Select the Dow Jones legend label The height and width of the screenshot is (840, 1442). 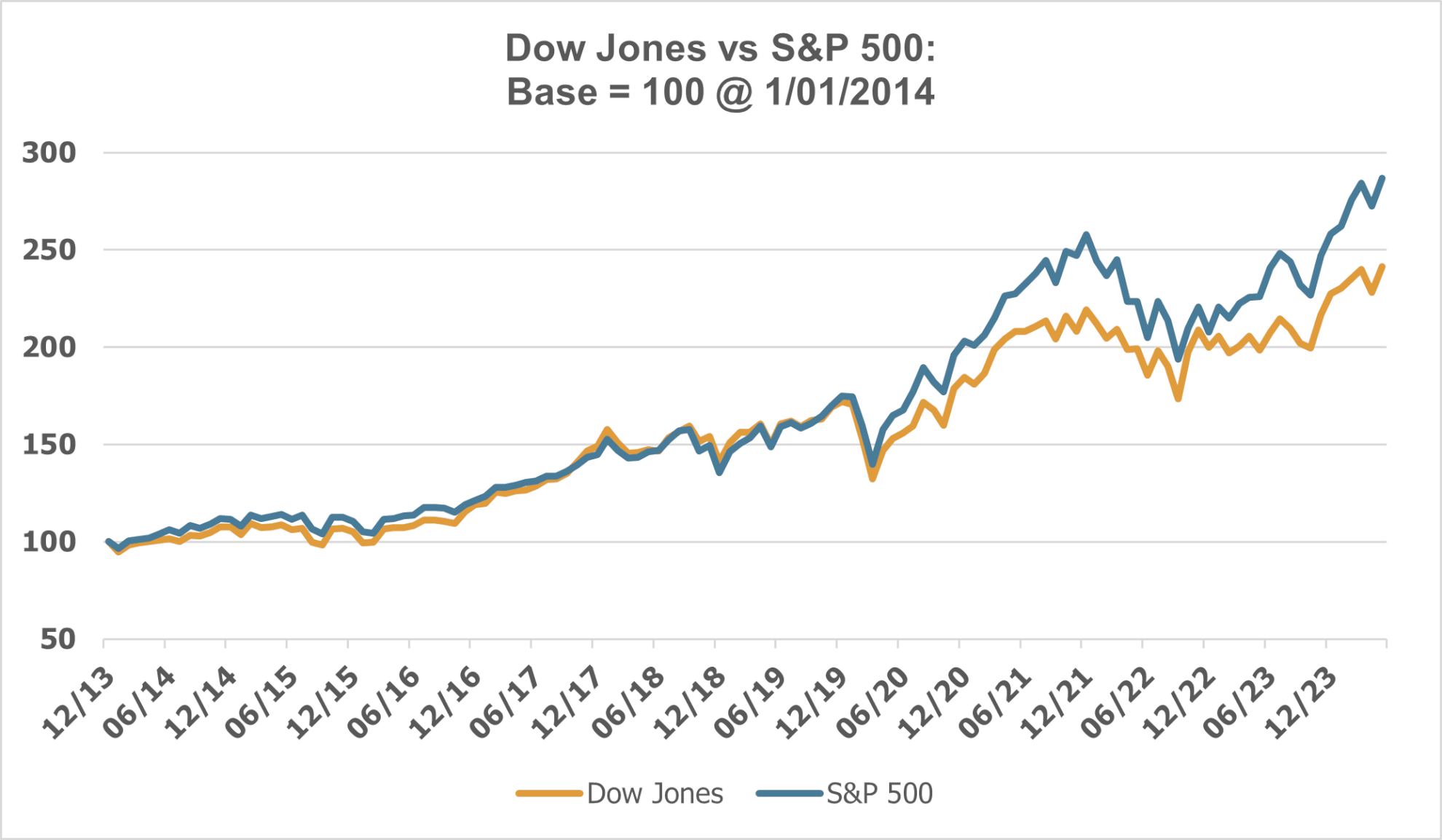tap(655, 793)
